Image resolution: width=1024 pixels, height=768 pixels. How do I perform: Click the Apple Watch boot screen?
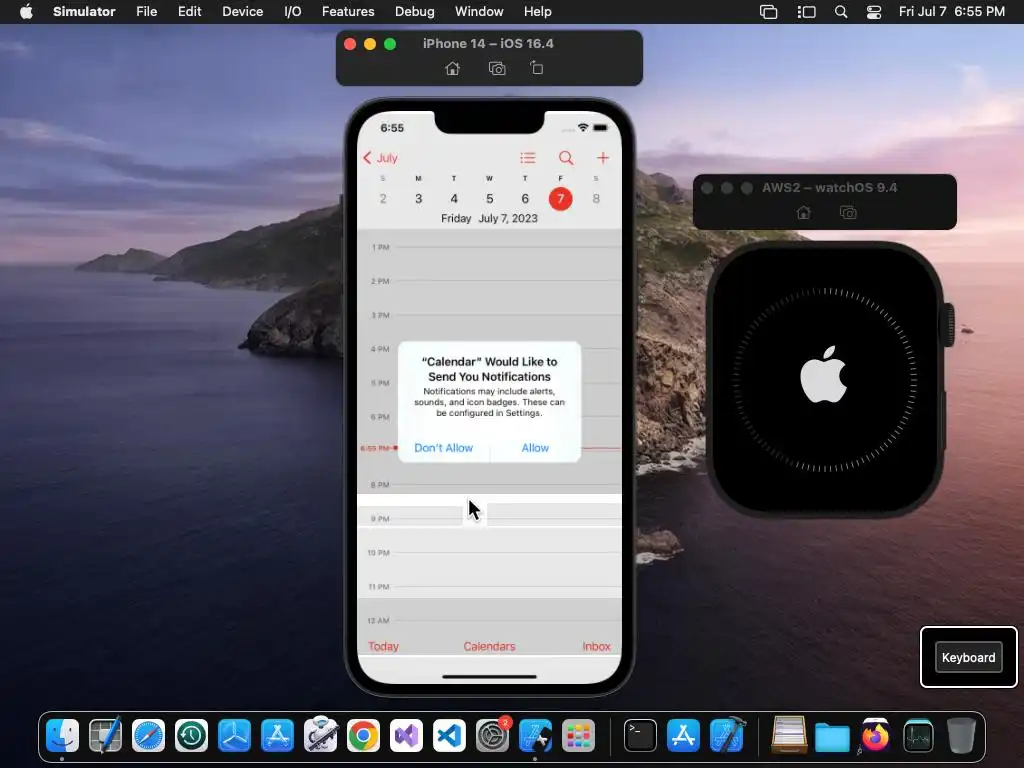click(x=824, y=379)
